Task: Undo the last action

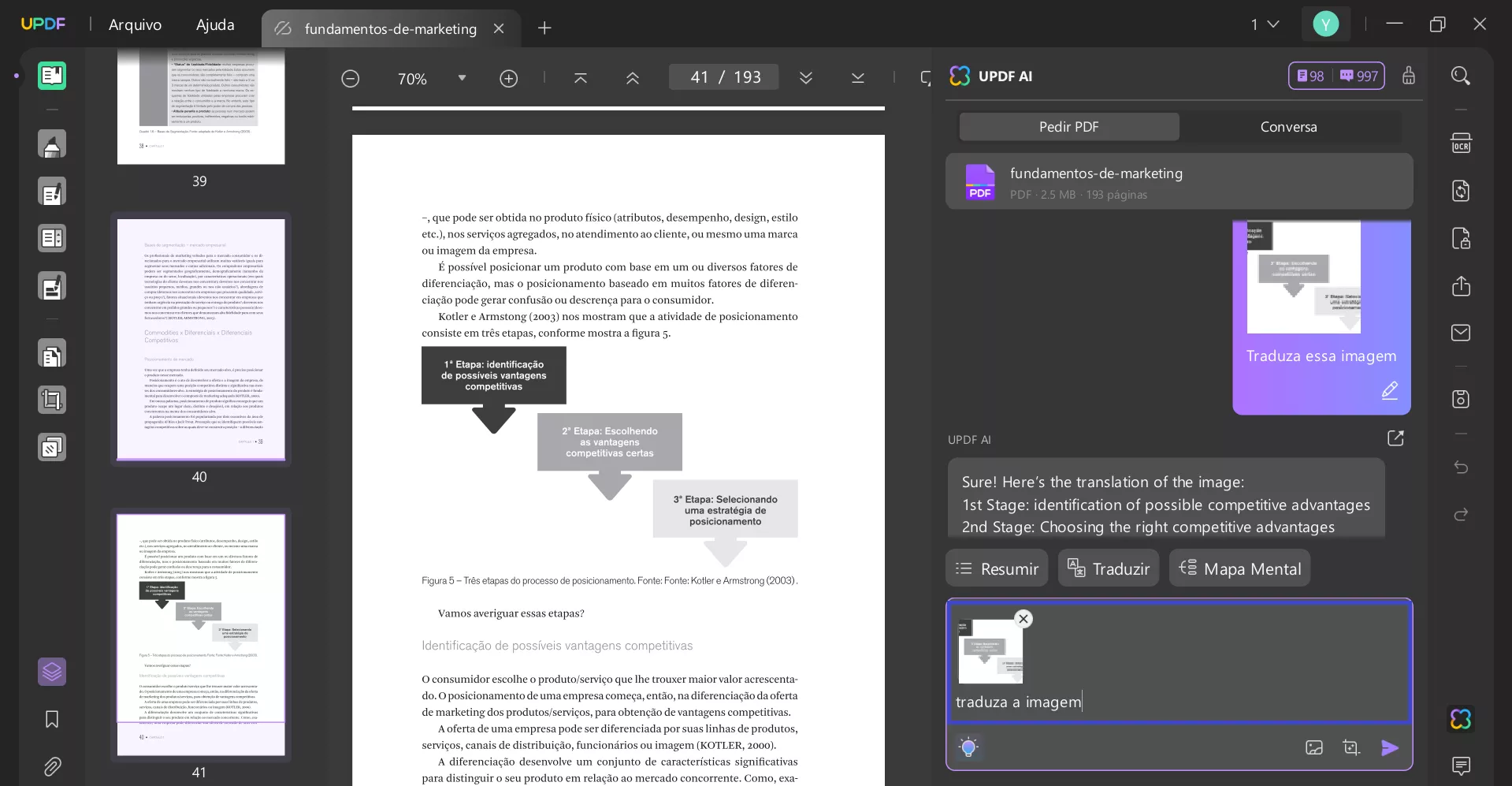Action: tap(1461, 468)
